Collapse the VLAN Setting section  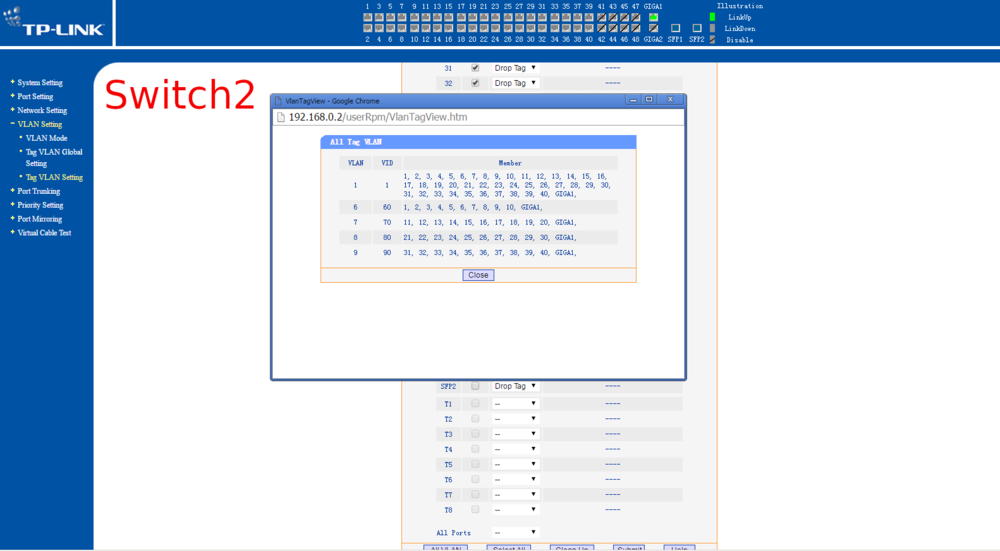point(40,125)
